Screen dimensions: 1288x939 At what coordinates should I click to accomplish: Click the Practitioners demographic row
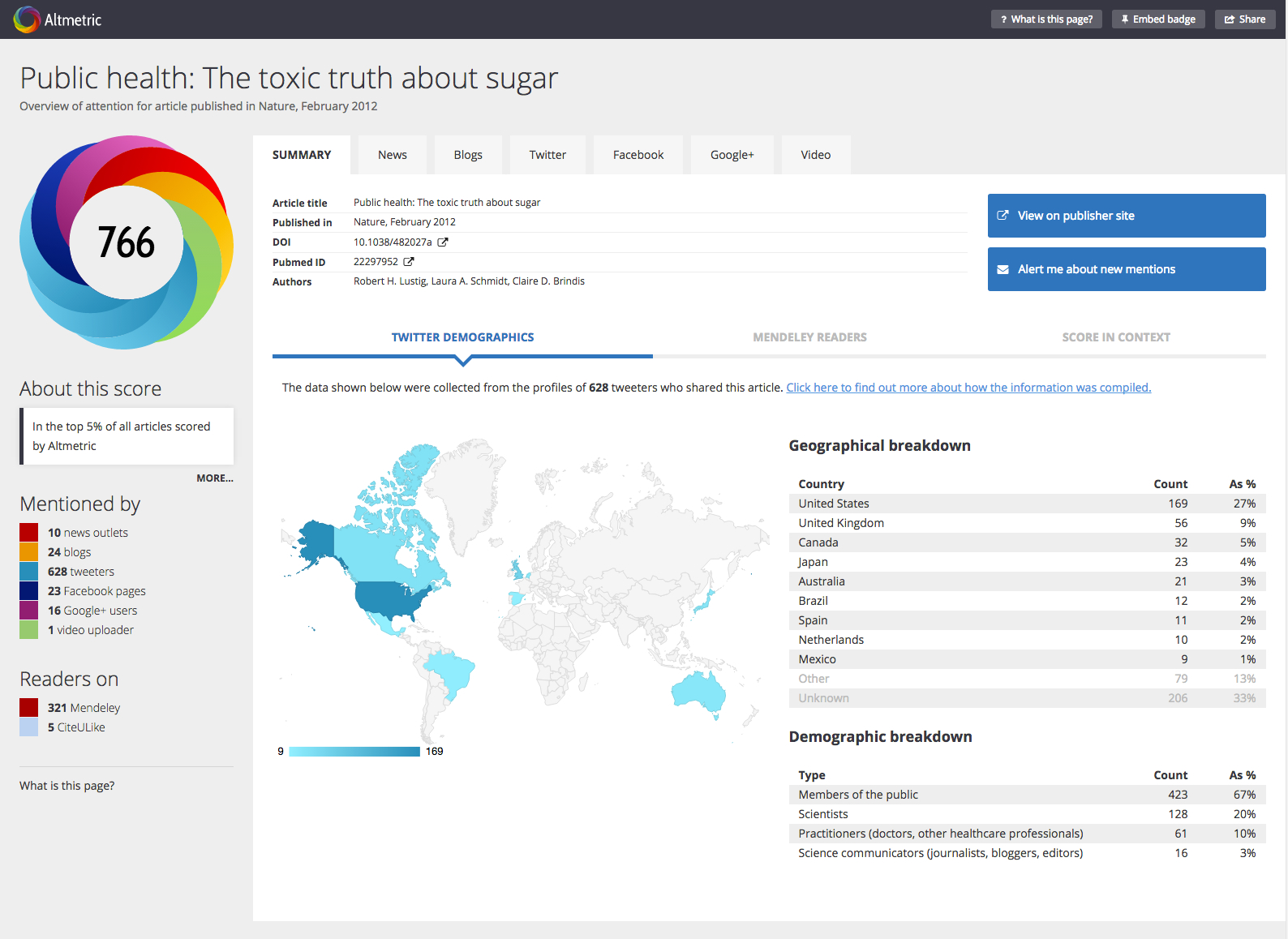tap(1027, 834)
